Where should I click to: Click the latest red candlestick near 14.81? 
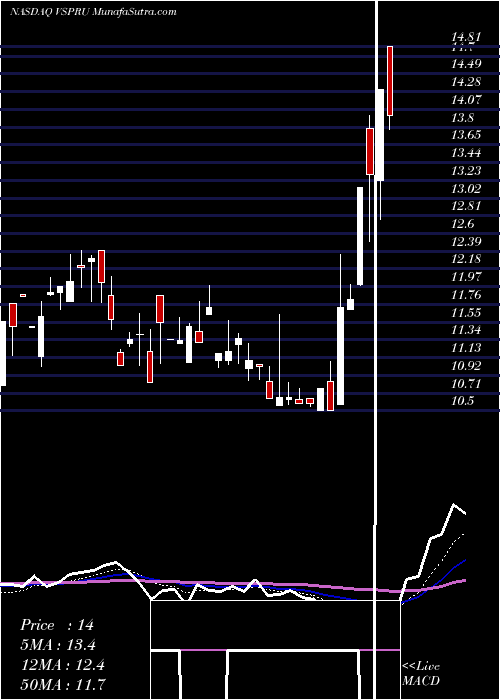pos(390,81)
